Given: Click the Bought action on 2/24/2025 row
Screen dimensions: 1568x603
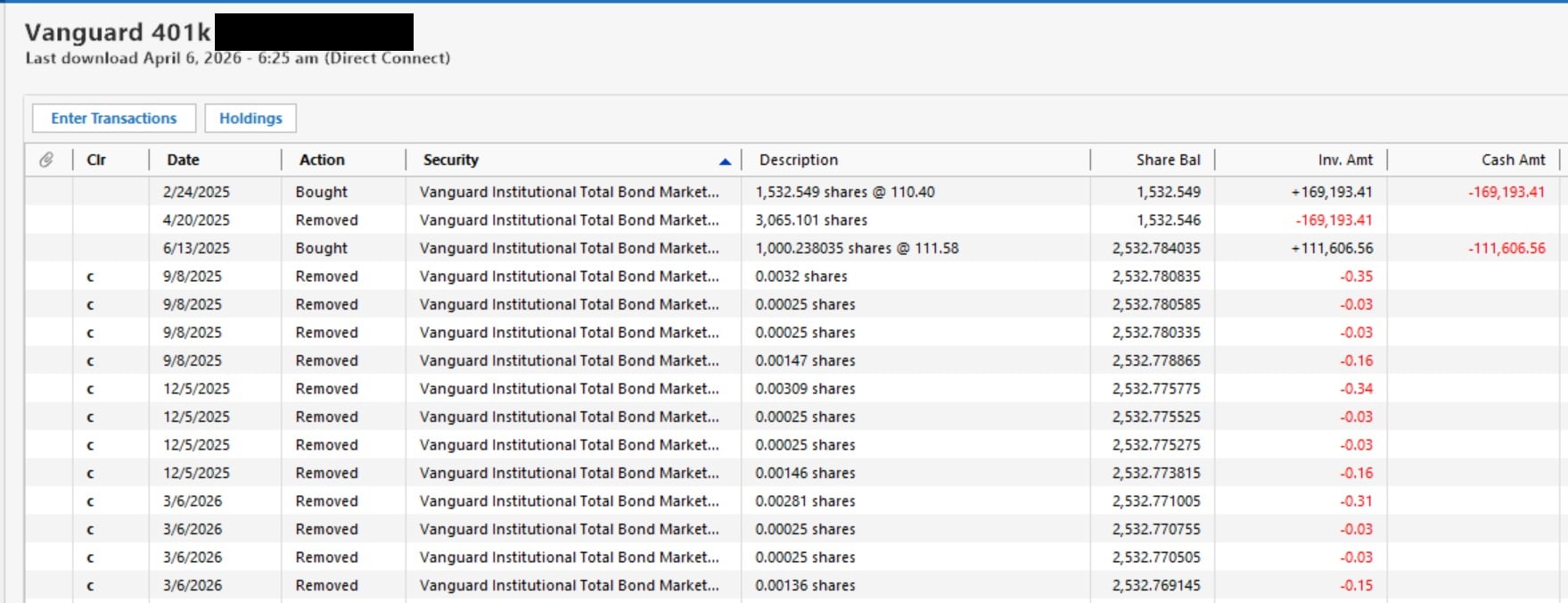Looking at the screenshot, I should (x=321, y=192).
